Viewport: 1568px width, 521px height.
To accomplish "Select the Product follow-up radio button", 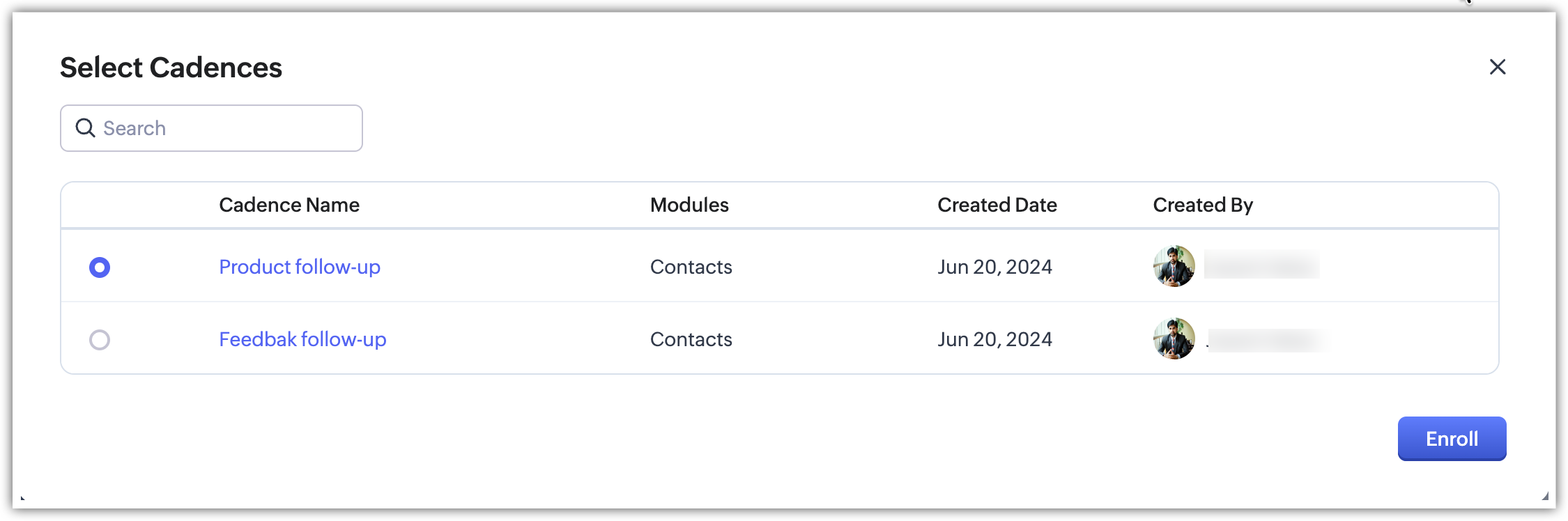I will [x=100, y=267].
